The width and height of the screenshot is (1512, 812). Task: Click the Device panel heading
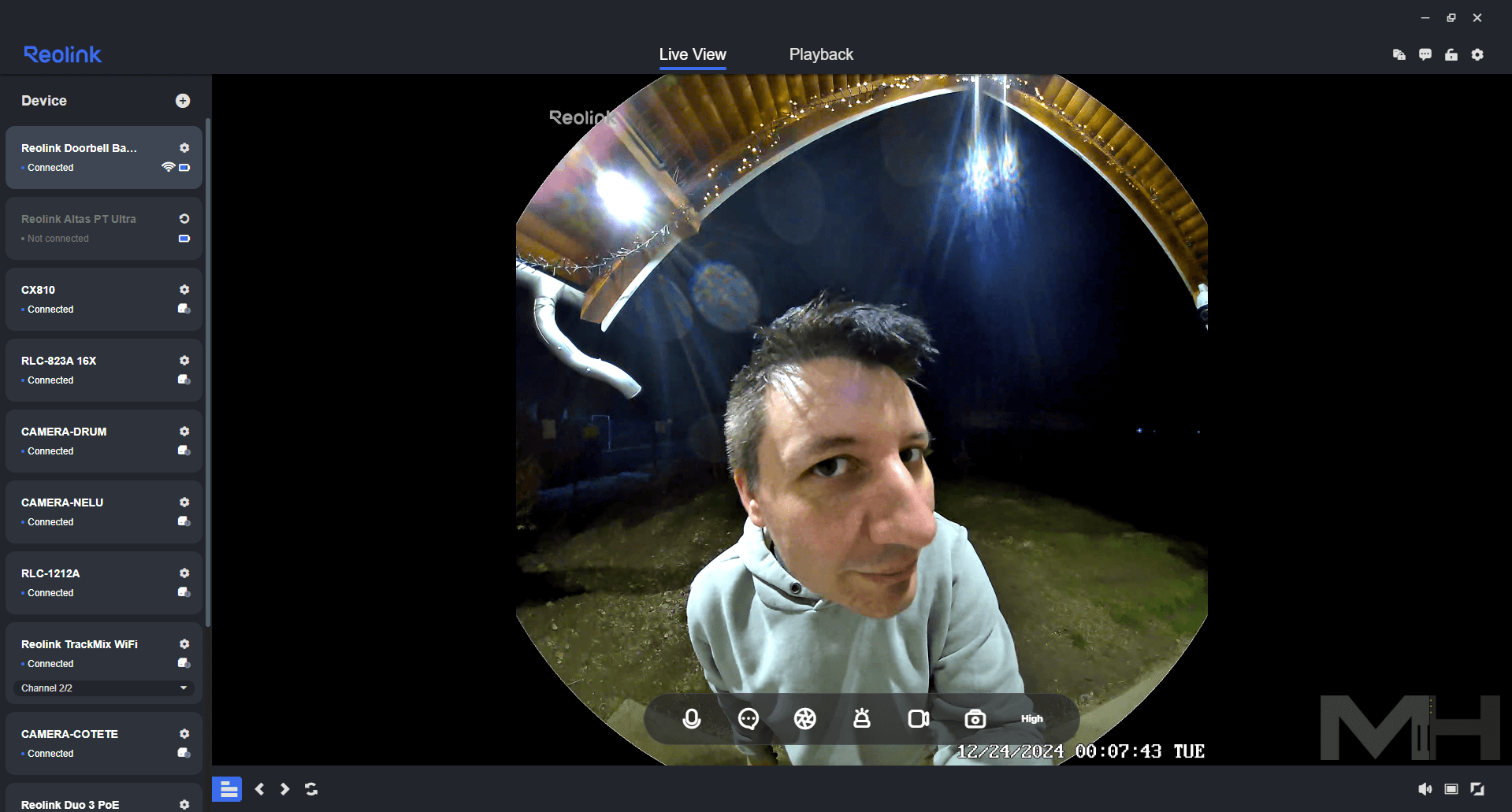(x=44, y=101)
